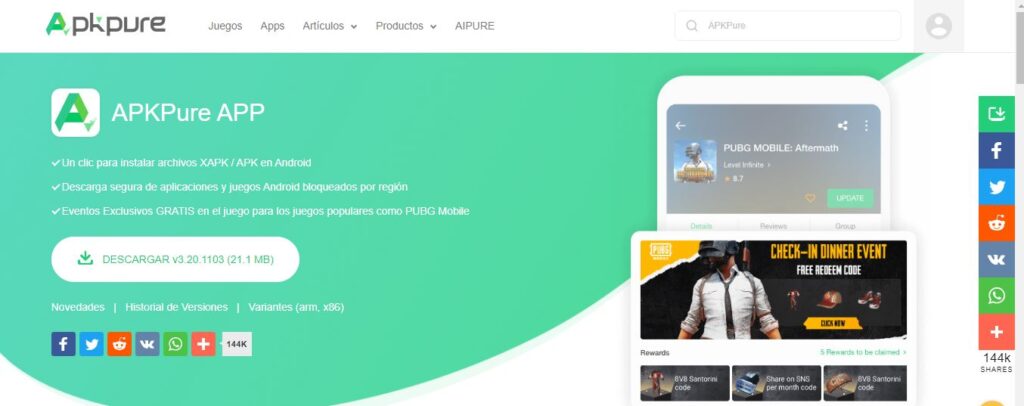Click the APKPure logo in header
This screenshot has height=406, width=1024.
[x=106, y=25]
